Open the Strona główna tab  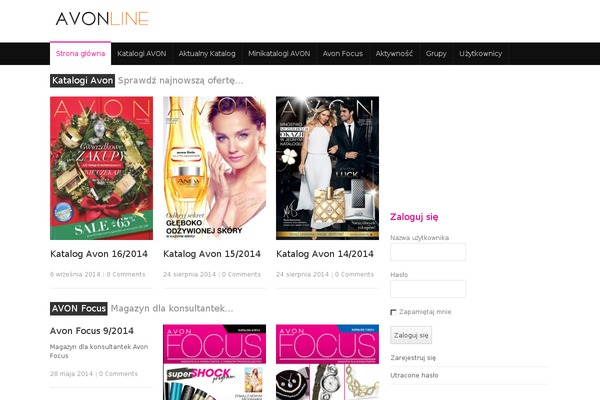tap(80, 54)
